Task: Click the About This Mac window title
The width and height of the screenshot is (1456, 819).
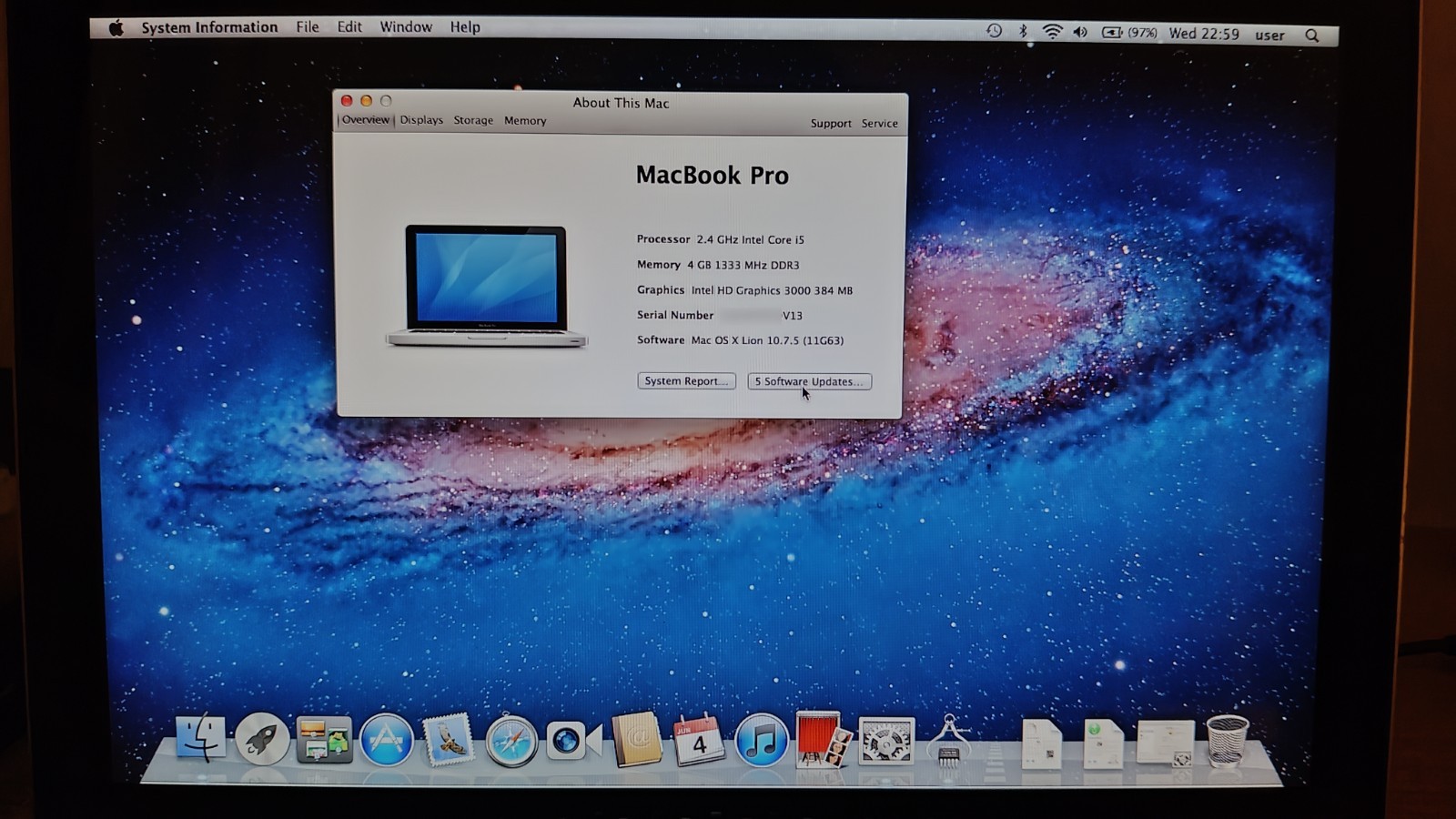Action: (621, 103)
